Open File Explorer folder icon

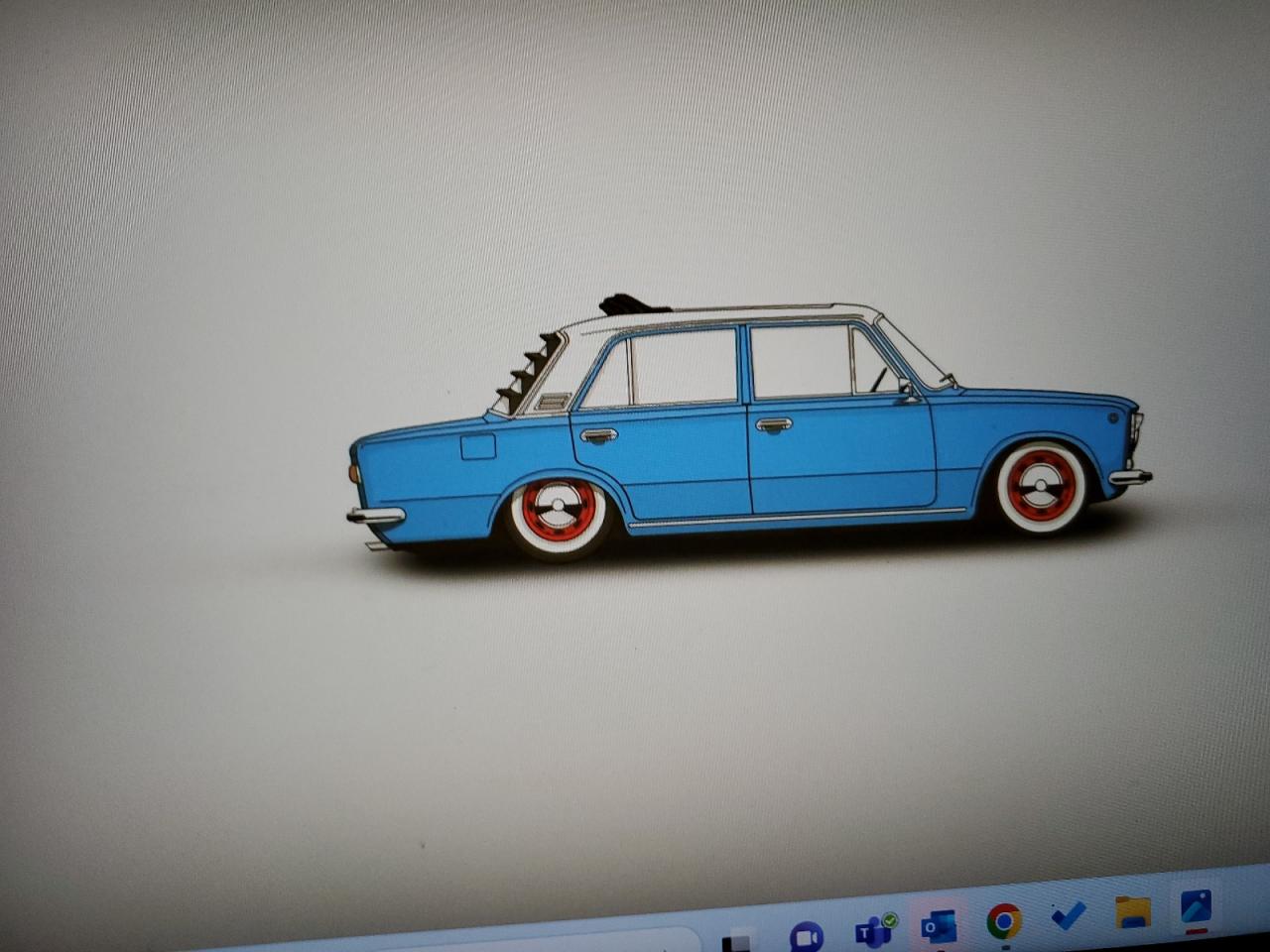1132,911
